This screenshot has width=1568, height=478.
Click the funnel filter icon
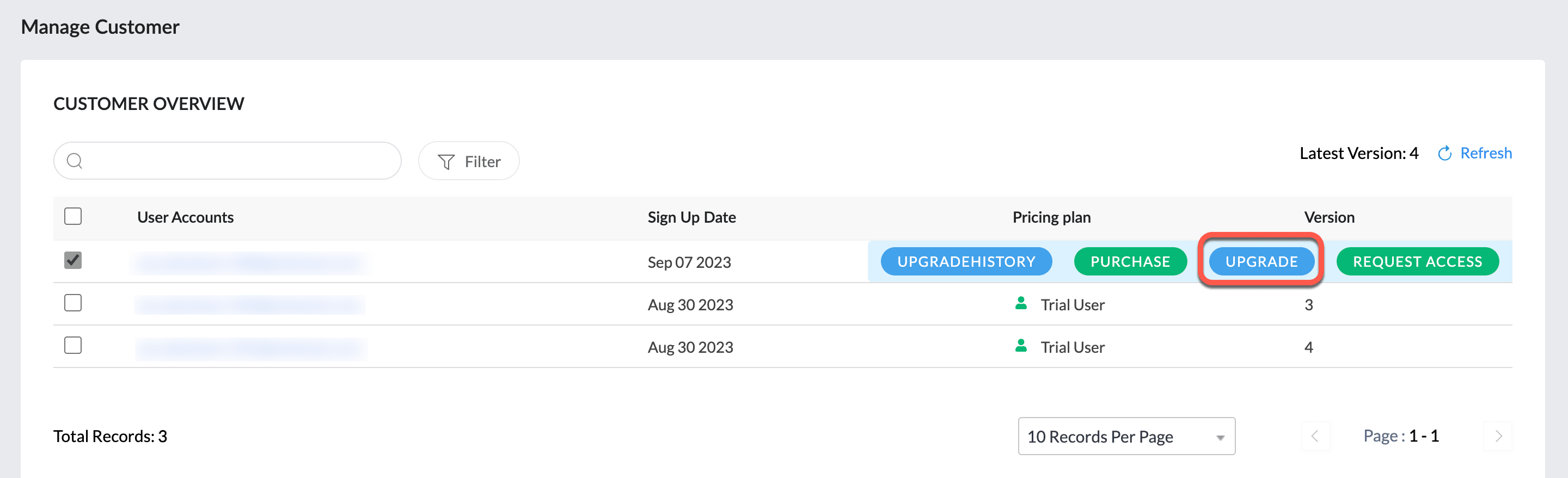click(x=446, y=162)
